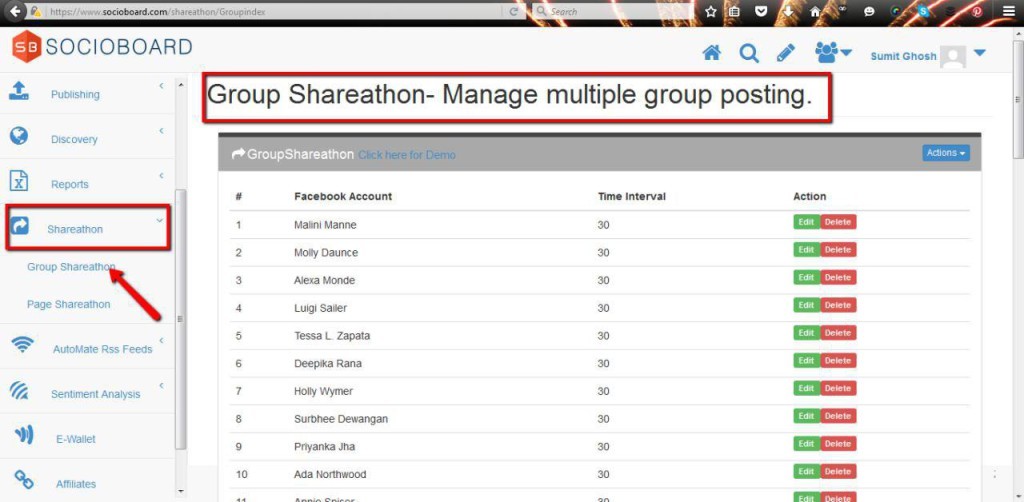The height and width of the screenshot is (502, 1024).
Task: Click into the browser Search box
Action: coord(614,12)
